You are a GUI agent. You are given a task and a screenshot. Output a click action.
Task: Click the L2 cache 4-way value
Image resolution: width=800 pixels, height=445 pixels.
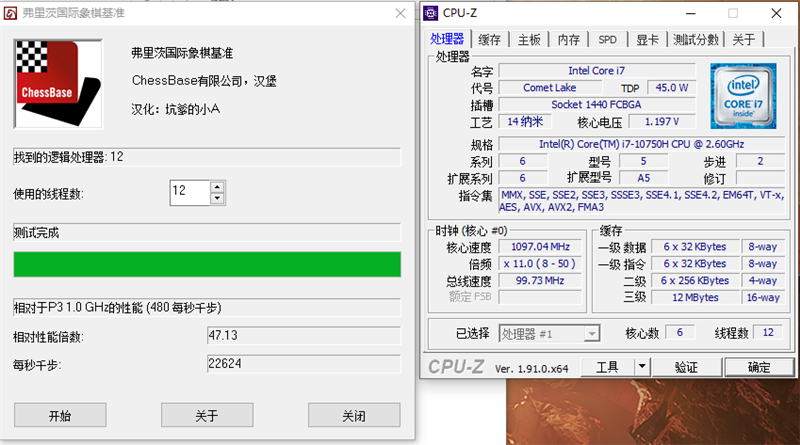pyautogui.click(x=763, y=280)
